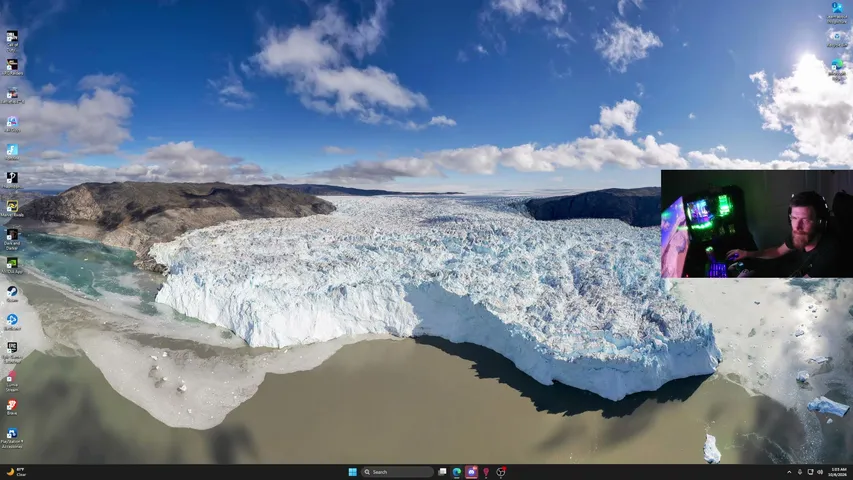Image resolution: width=853 pixels, height=480 pixels.
Task: Open Task View from the taskbar
Action: tap(442, 472)
